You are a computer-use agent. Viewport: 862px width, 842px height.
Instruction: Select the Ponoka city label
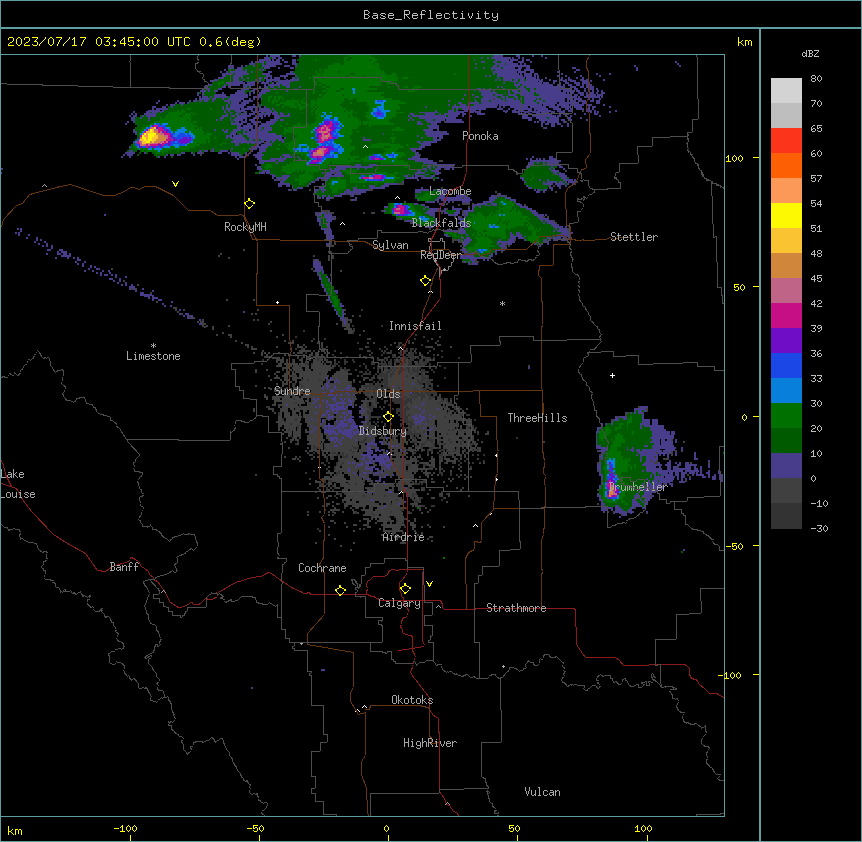point(480,136)
